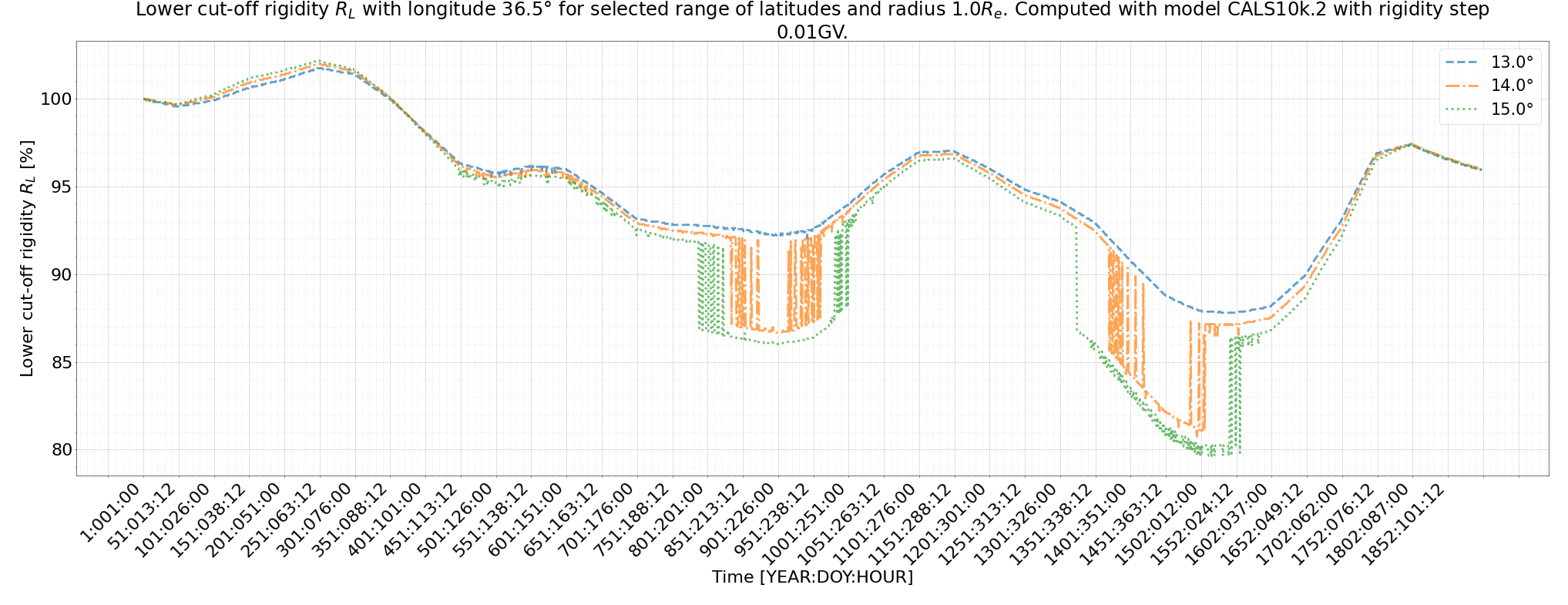Click x-axis tick label 1151:288:12
Screen dimensions: 1568x605
[910, 526]
